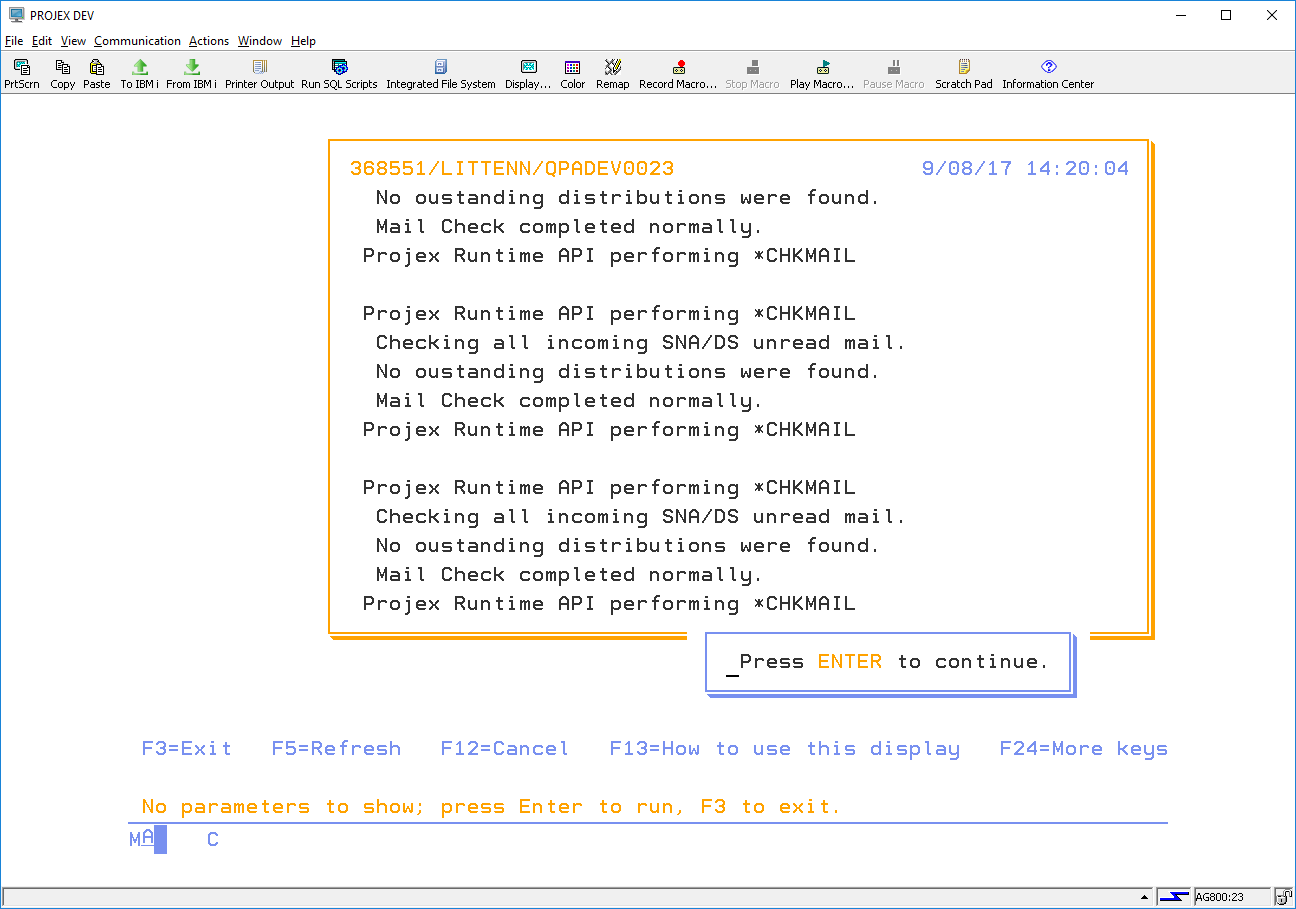Click the Paste toolbar icon

pos(97,74)
